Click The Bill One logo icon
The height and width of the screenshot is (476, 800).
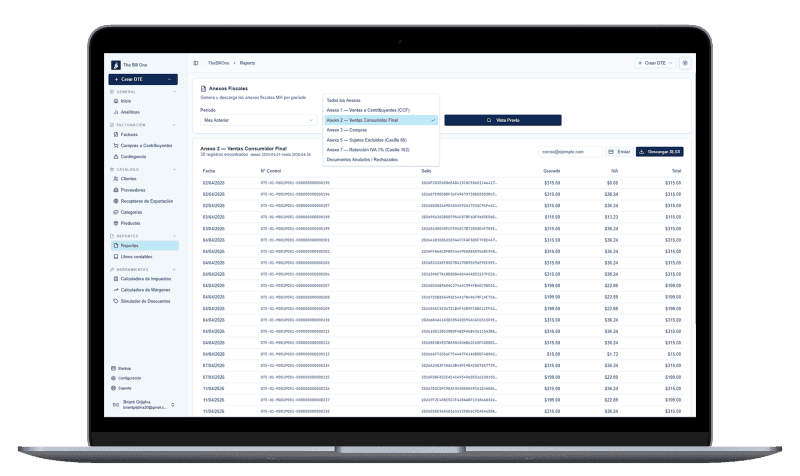point(116,65)
